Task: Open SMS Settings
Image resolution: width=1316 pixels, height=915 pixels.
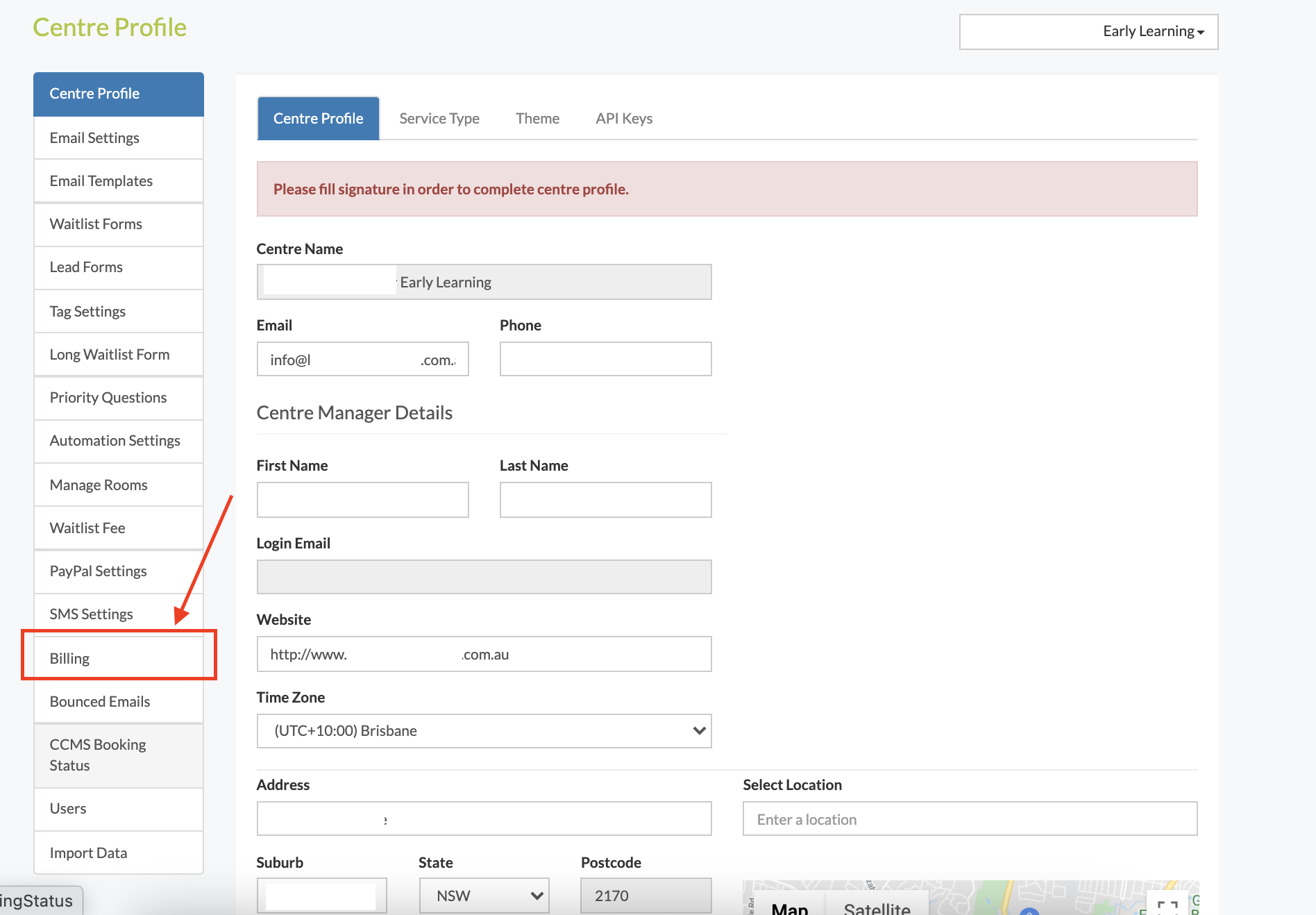Action: pos(119,614)
